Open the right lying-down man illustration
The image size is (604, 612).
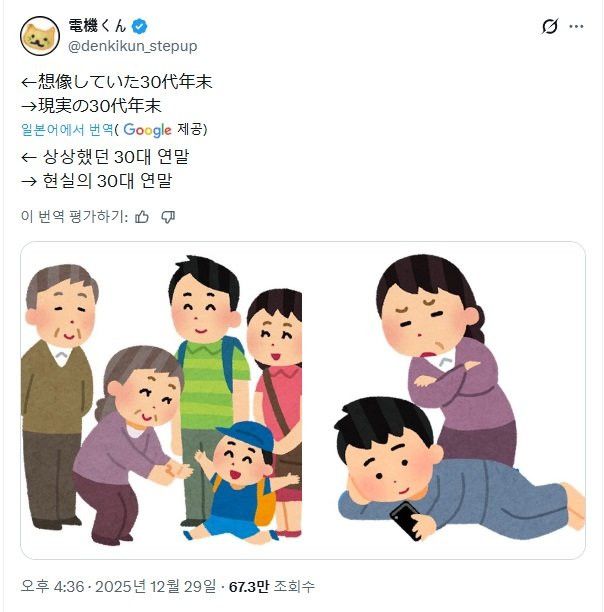coord(444,400)
